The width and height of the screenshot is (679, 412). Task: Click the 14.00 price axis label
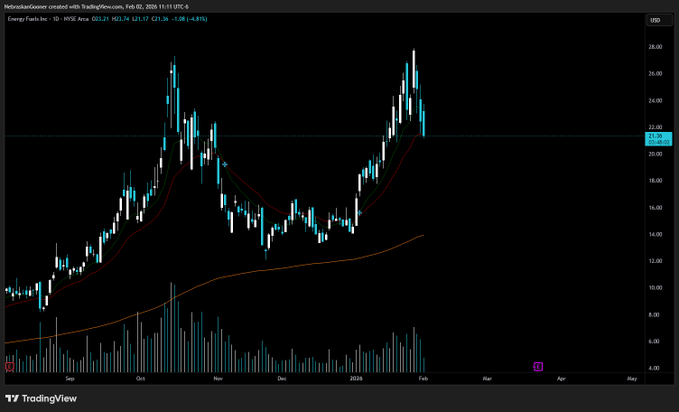655,234
